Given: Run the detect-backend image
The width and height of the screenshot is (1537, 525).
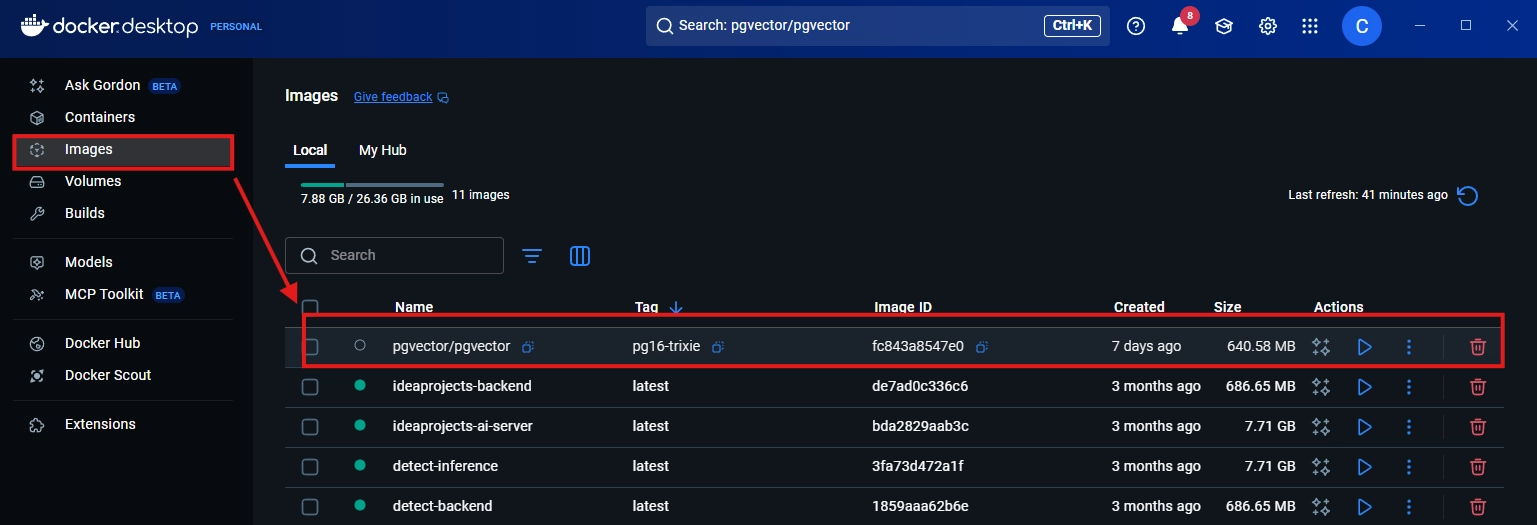Looking at the screenshot, I should [x=1364, y=506].
